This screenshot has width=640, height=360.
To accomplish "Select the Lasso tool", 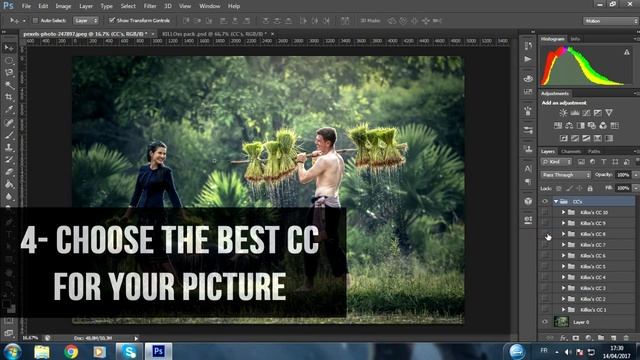I will point(9,73).
